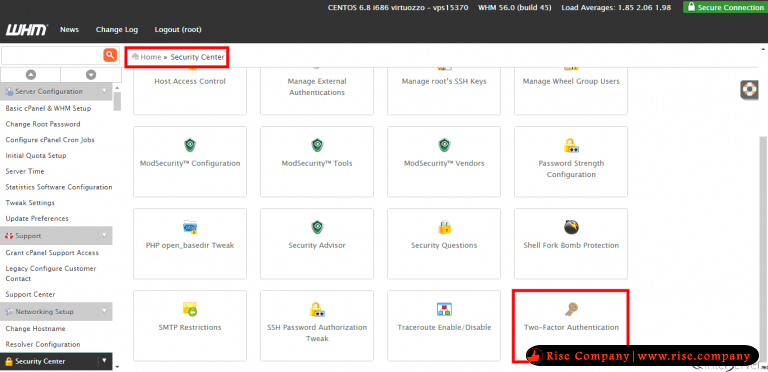Open Configure cPanel Cron Jobs
This screenshot has width=768, height=372.
pos(50,140)
